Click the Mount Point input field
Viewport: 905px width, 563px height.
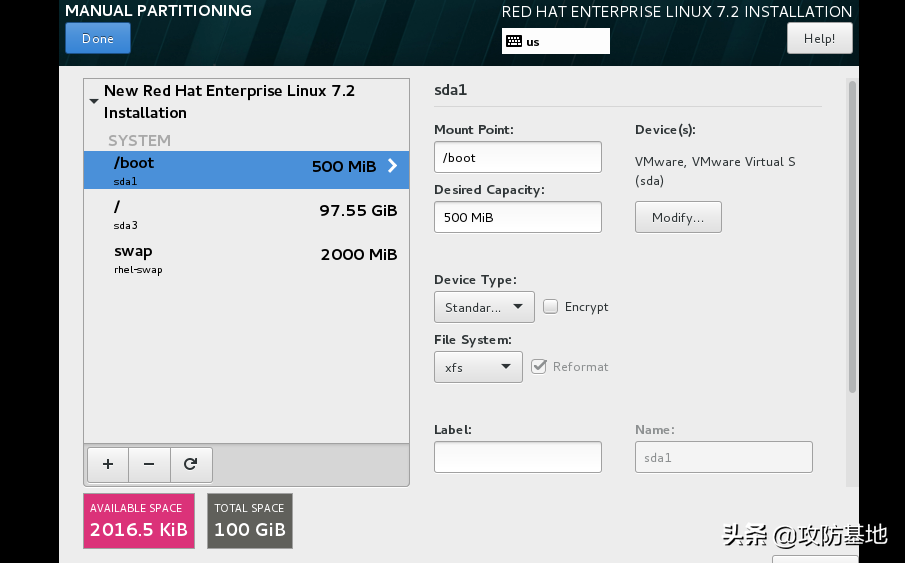518,157
